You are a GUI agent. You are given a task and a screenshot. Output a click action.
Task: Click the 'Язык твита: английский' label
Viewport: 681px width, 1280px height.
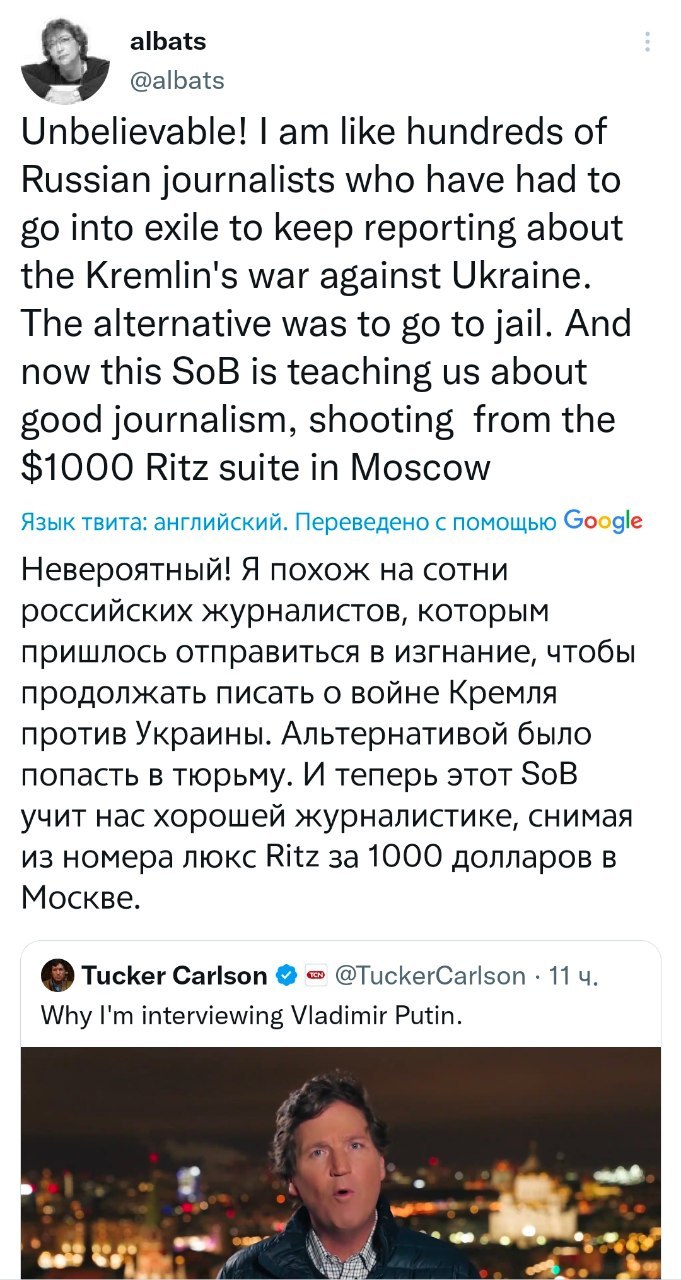pos(153,521)
